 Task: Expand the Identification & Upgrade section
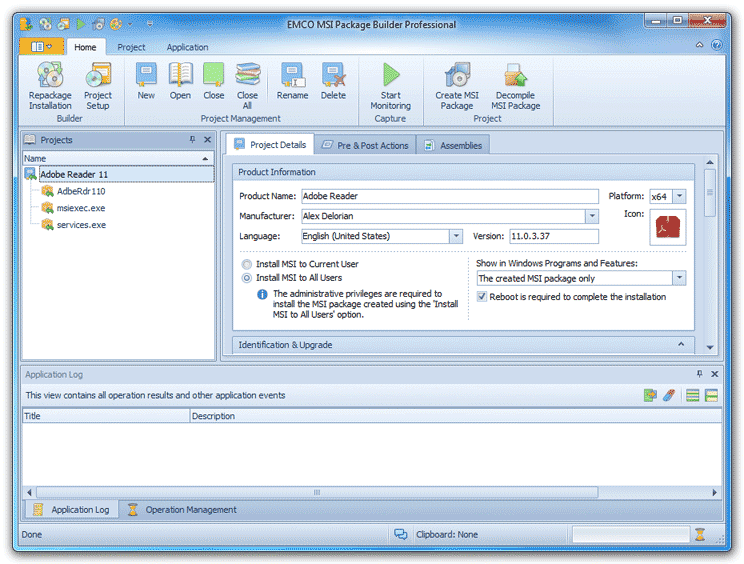pos(681,344)
